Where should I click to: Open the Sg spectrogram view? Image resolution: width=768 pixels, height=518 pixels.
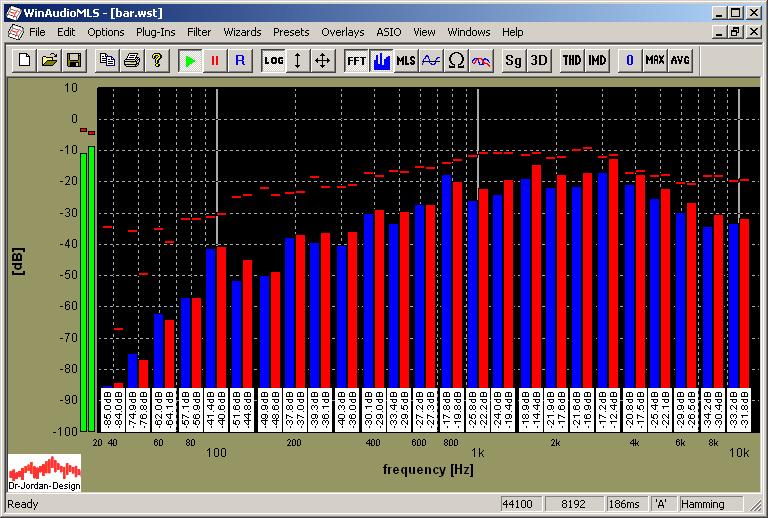pos(513,60)
